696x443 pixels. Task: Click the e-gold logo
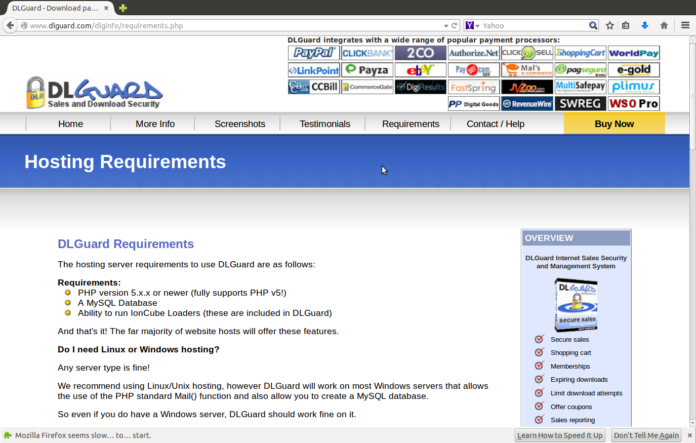click(634, 70)
